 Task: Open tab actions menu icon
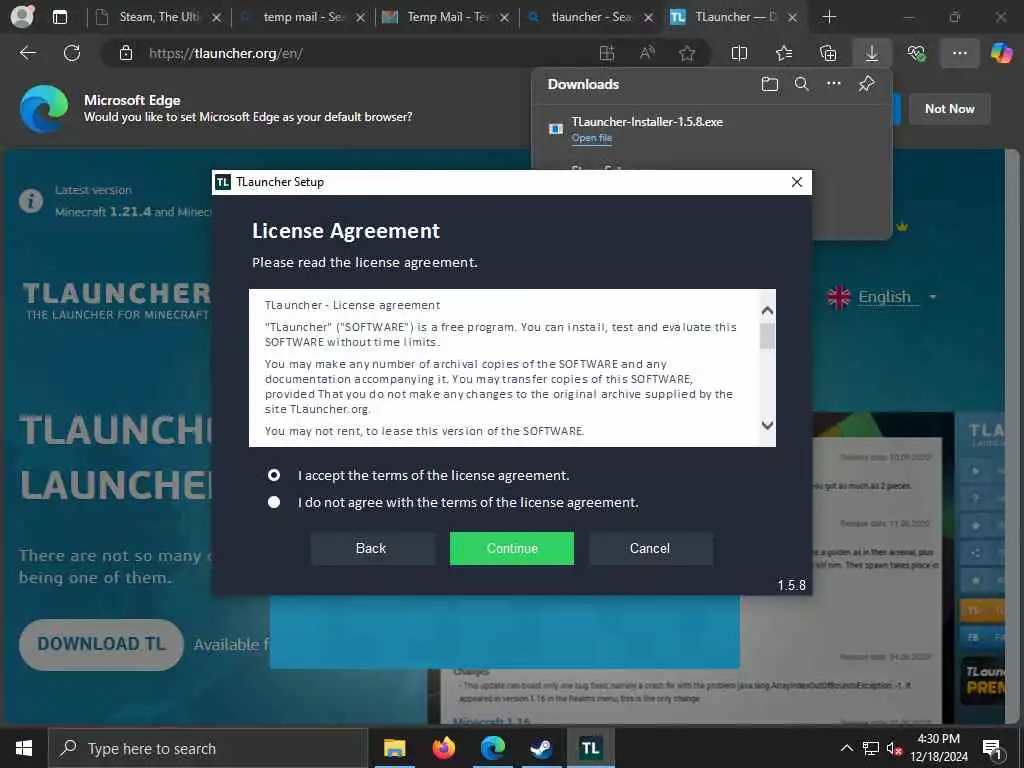(x=60, y=17)
